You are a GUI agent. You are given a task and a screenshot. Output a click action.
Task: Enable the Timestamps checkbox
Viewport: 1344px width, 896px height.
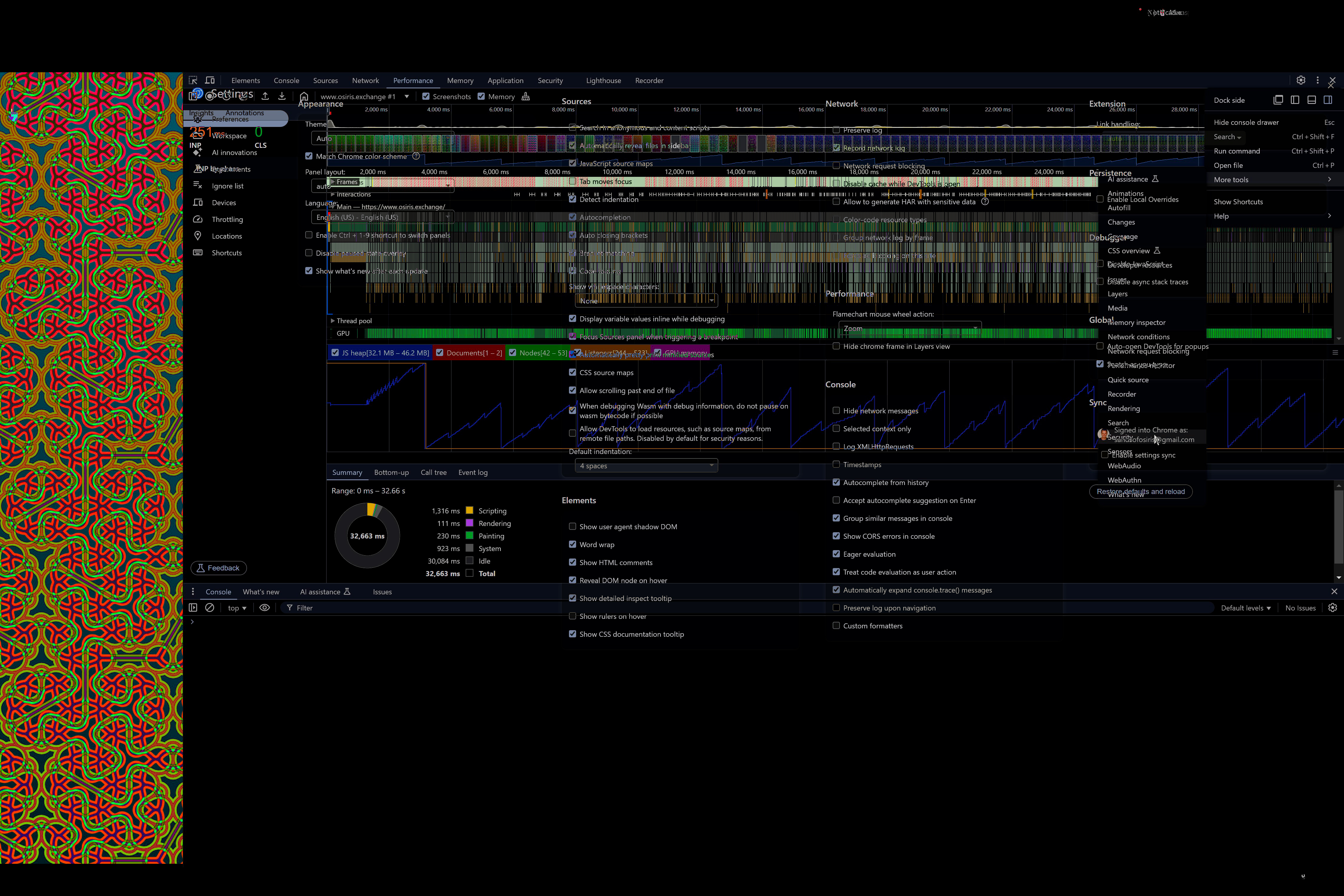click(x=836, y=464)
